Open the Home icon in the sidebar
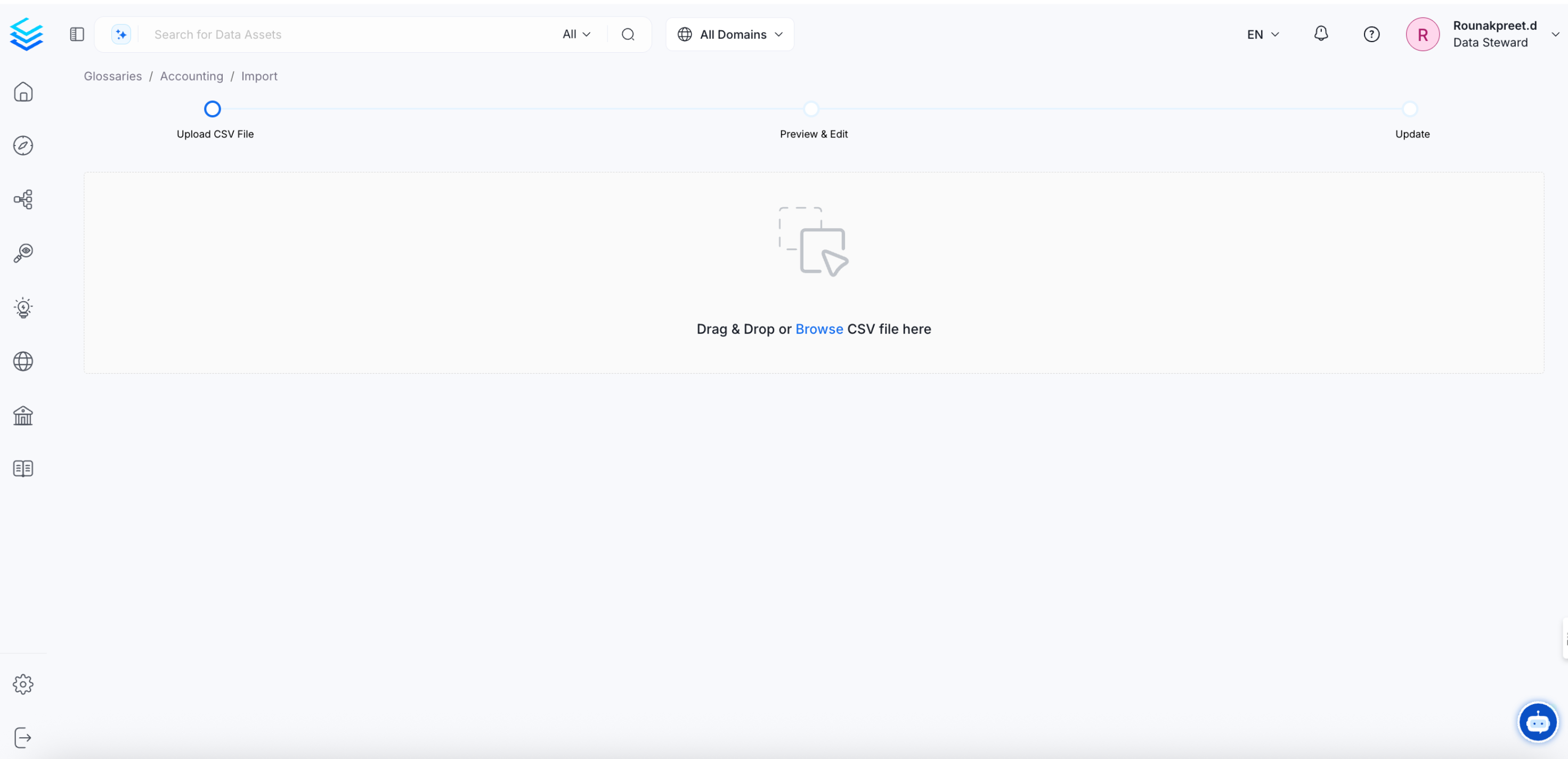This screenshot has width=1568, height=759. tap(23, 92)
